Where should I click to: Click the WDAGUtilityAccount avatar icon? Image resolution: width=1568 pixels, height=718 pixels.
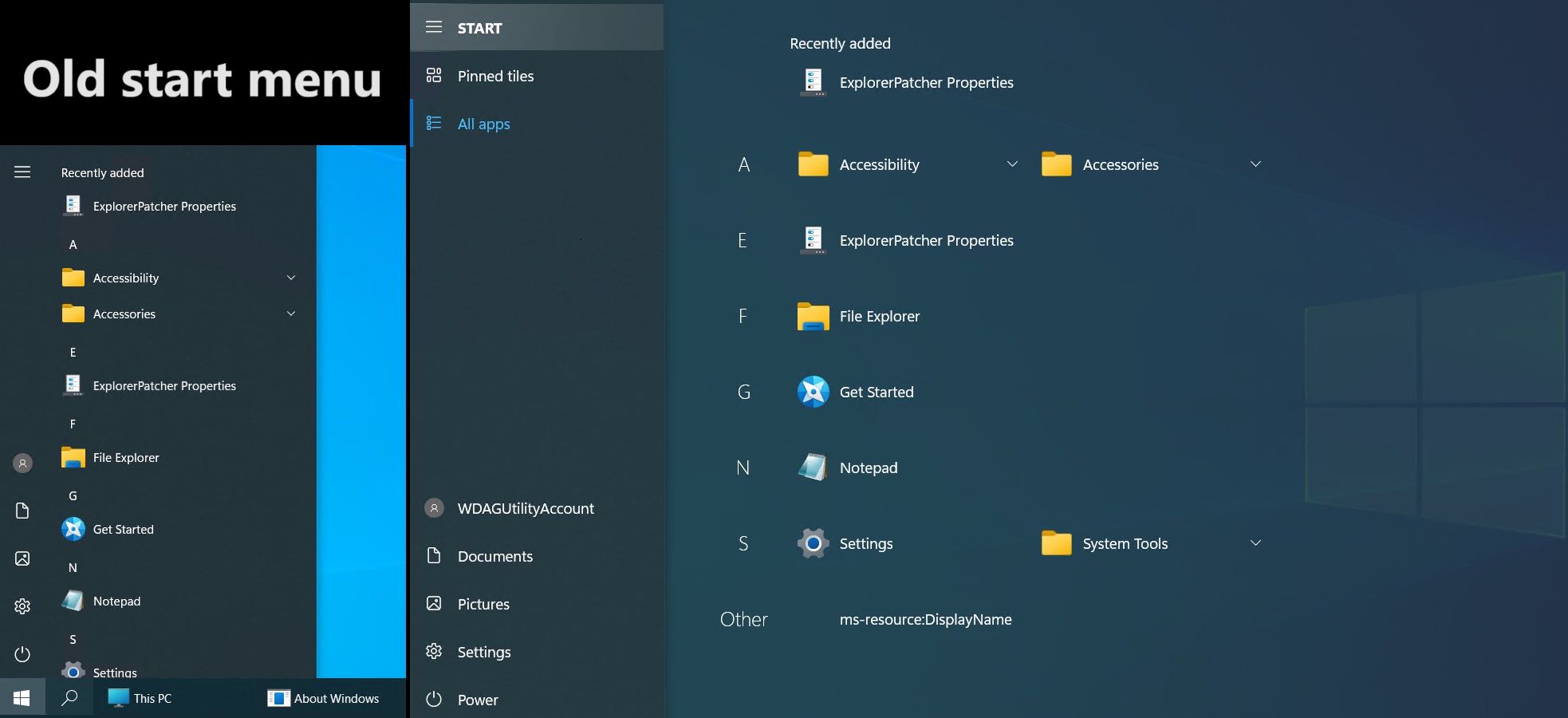(434, 507)
